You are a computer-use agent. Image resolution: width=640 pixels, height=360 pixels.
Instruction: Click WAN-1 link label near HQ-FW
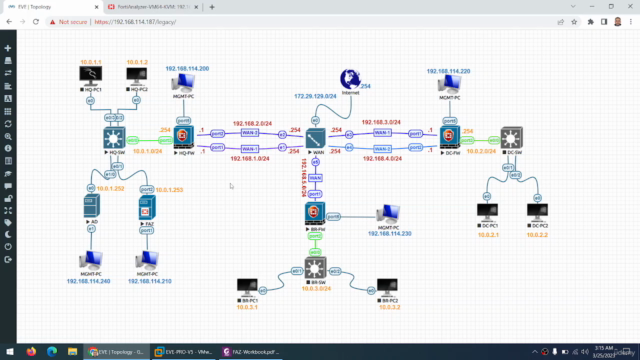tap(249, 149)
